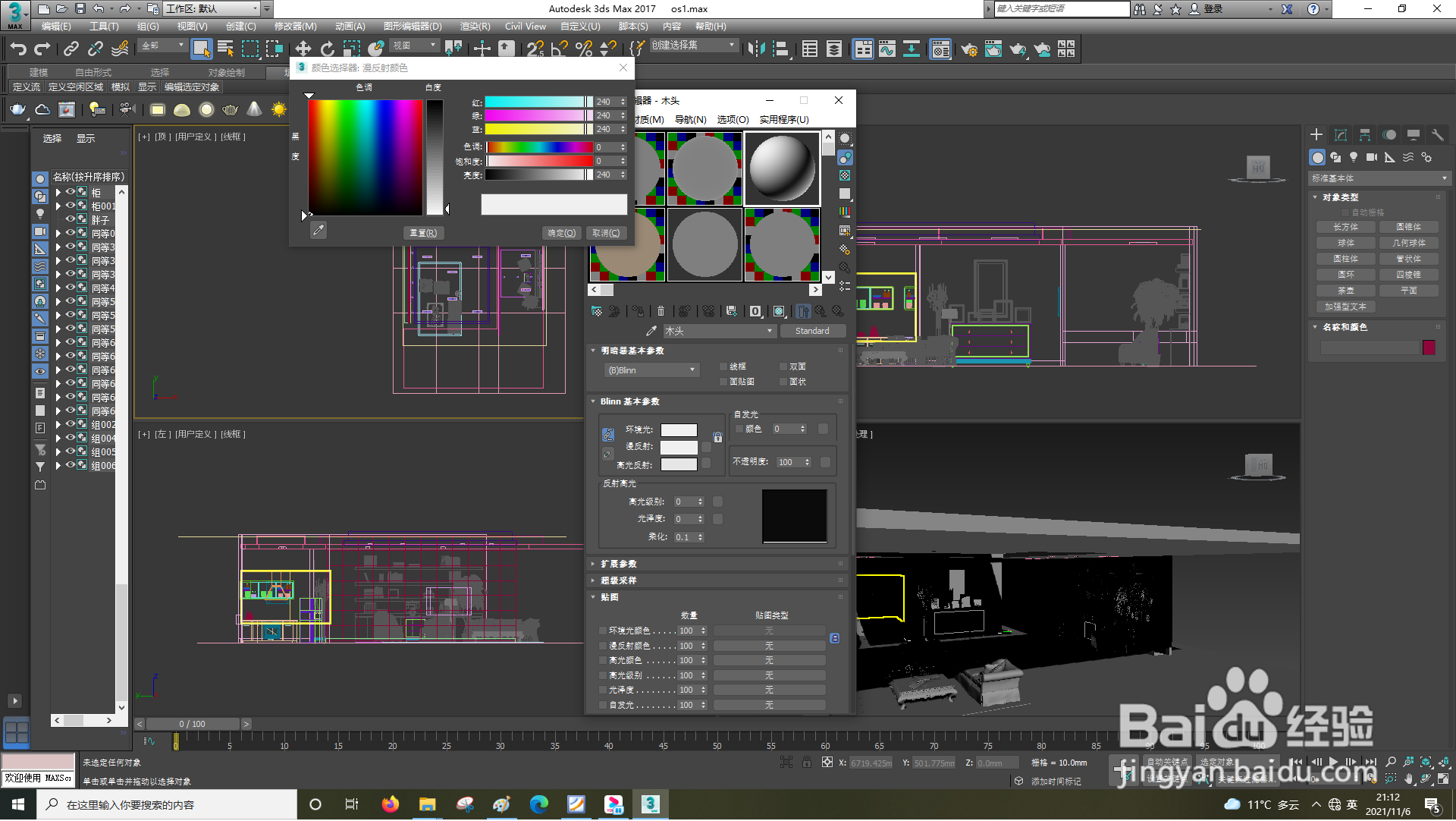1456x821 pixels.
Task: Open the Render Setup teapot gear icon
Action: coord(969,49)
